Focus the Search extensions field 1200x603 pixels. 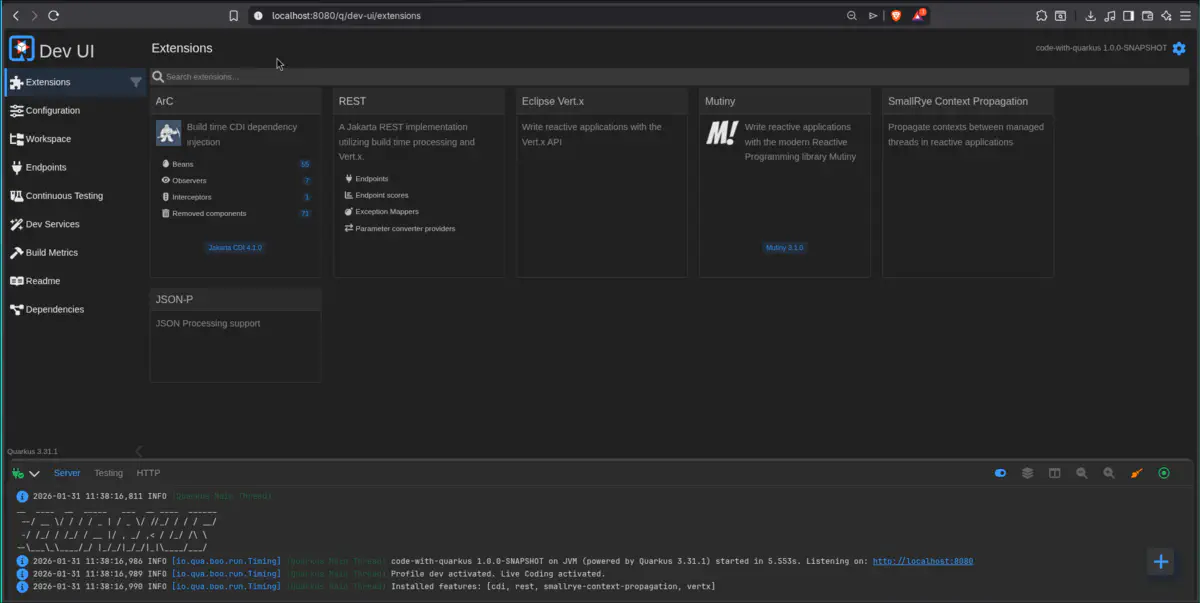(x=668, y=77)
